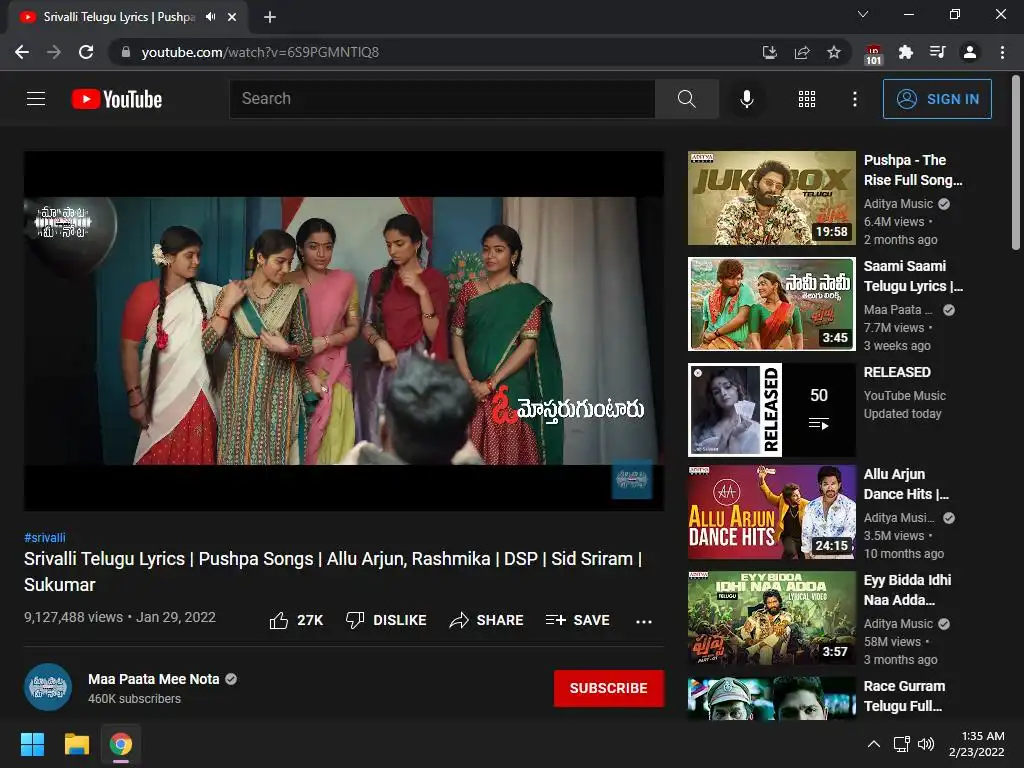Screen dimensions: 1024x768
Task: Start voice search with microphone icon
Action: 746,99
